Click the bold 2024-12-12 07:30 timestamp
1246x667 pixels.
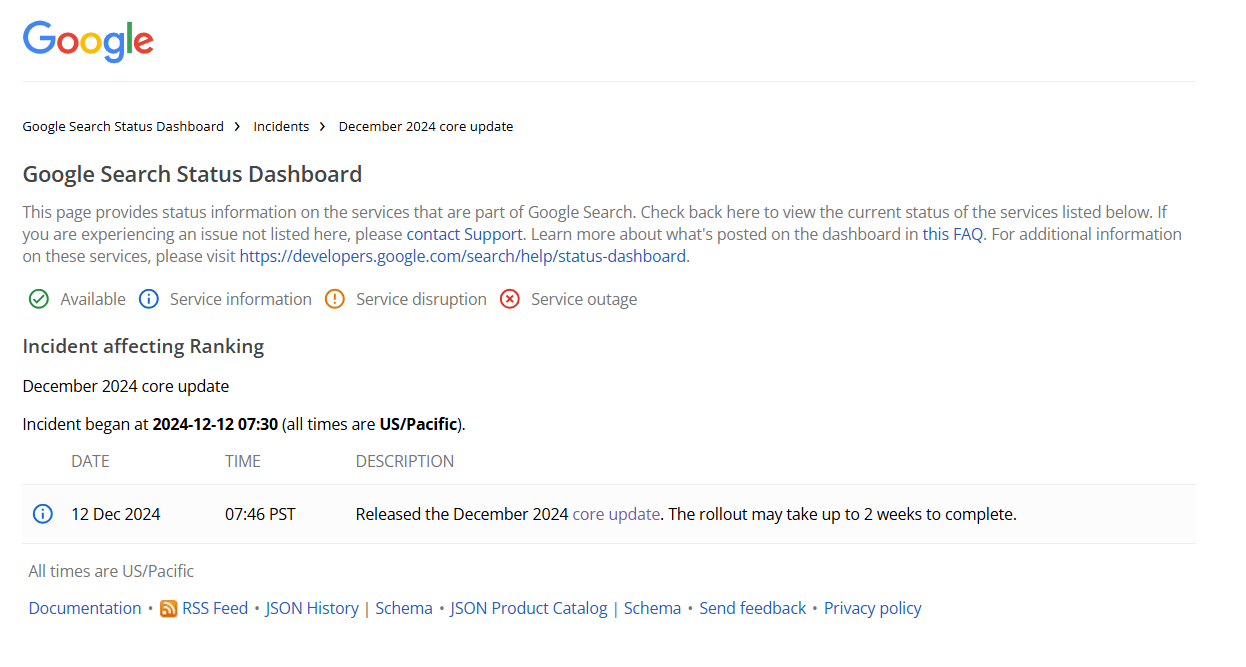pos(215,424)
